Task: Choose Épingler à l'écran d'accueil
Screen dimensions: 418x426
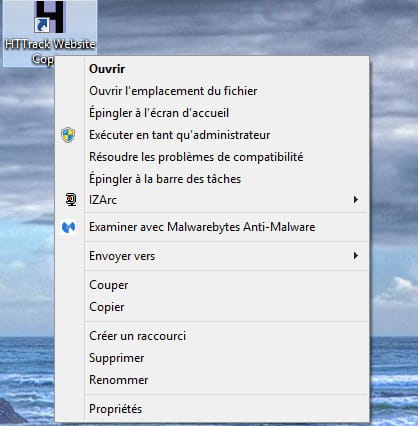Action: pos(159,113)
